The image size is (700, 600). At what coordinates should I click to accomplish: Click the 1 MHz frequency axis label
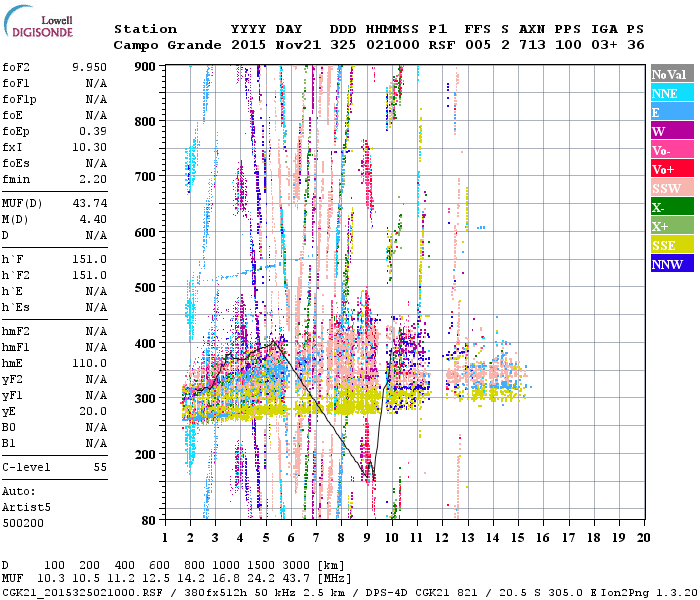pyautogui.click(x=165, y=538)
